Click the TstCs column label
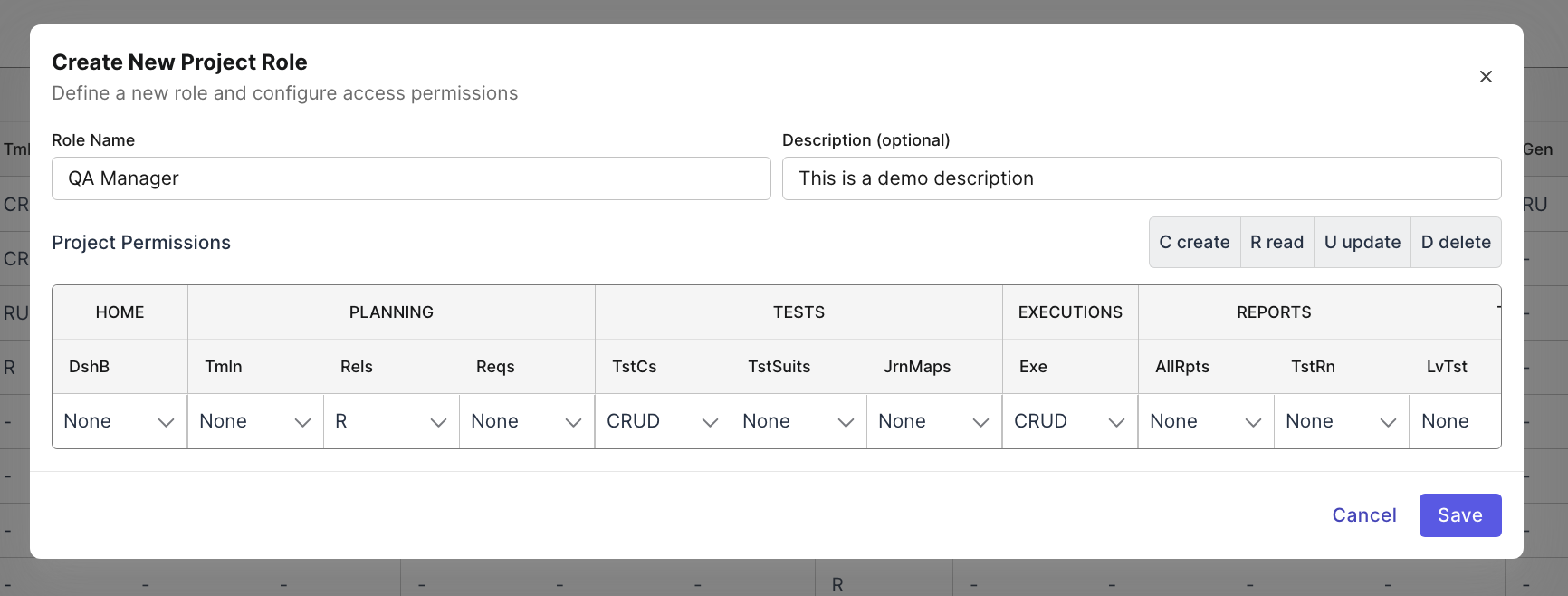 [x=635, y=367]
